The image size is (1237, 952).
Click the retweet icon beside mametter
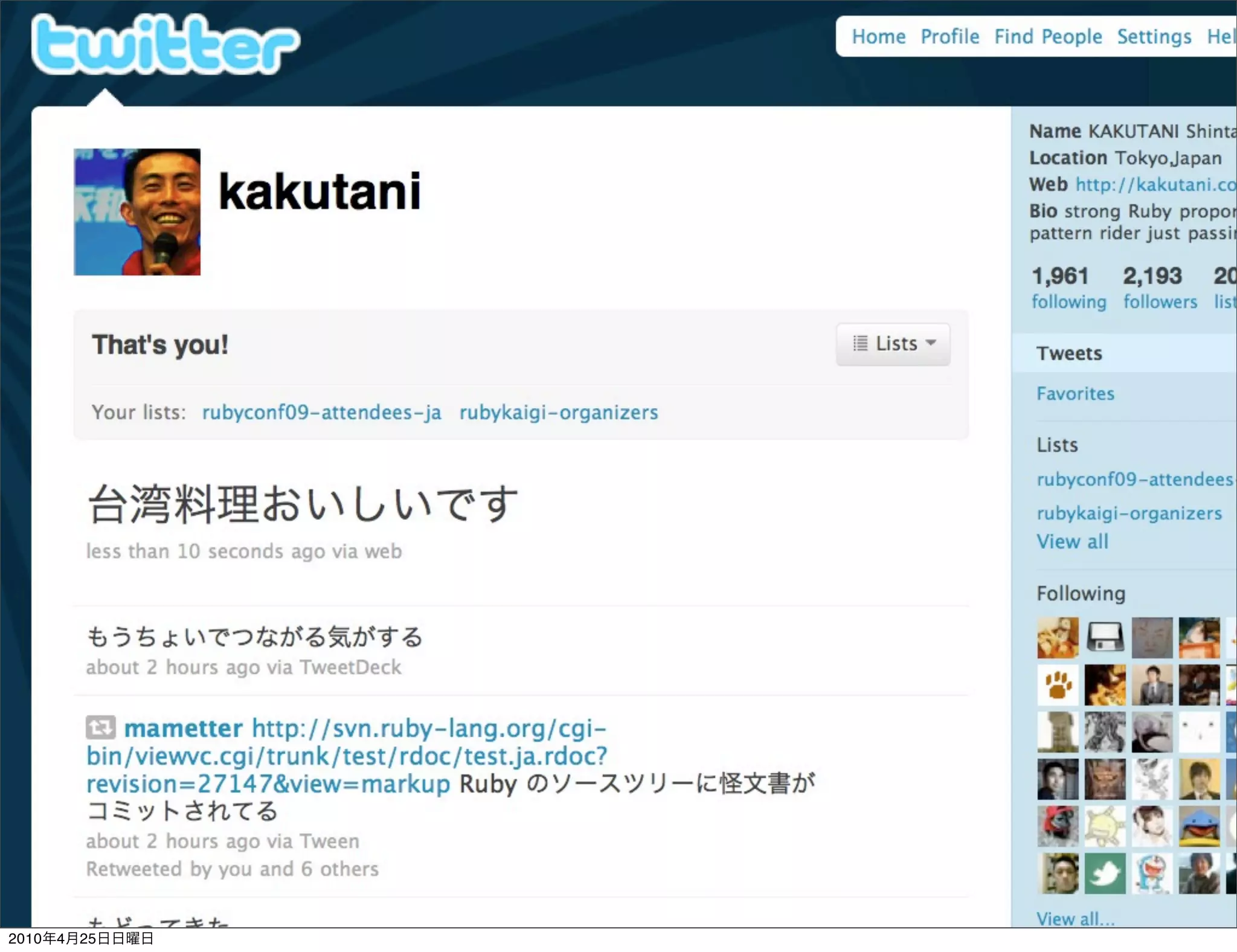click(100, 727)
